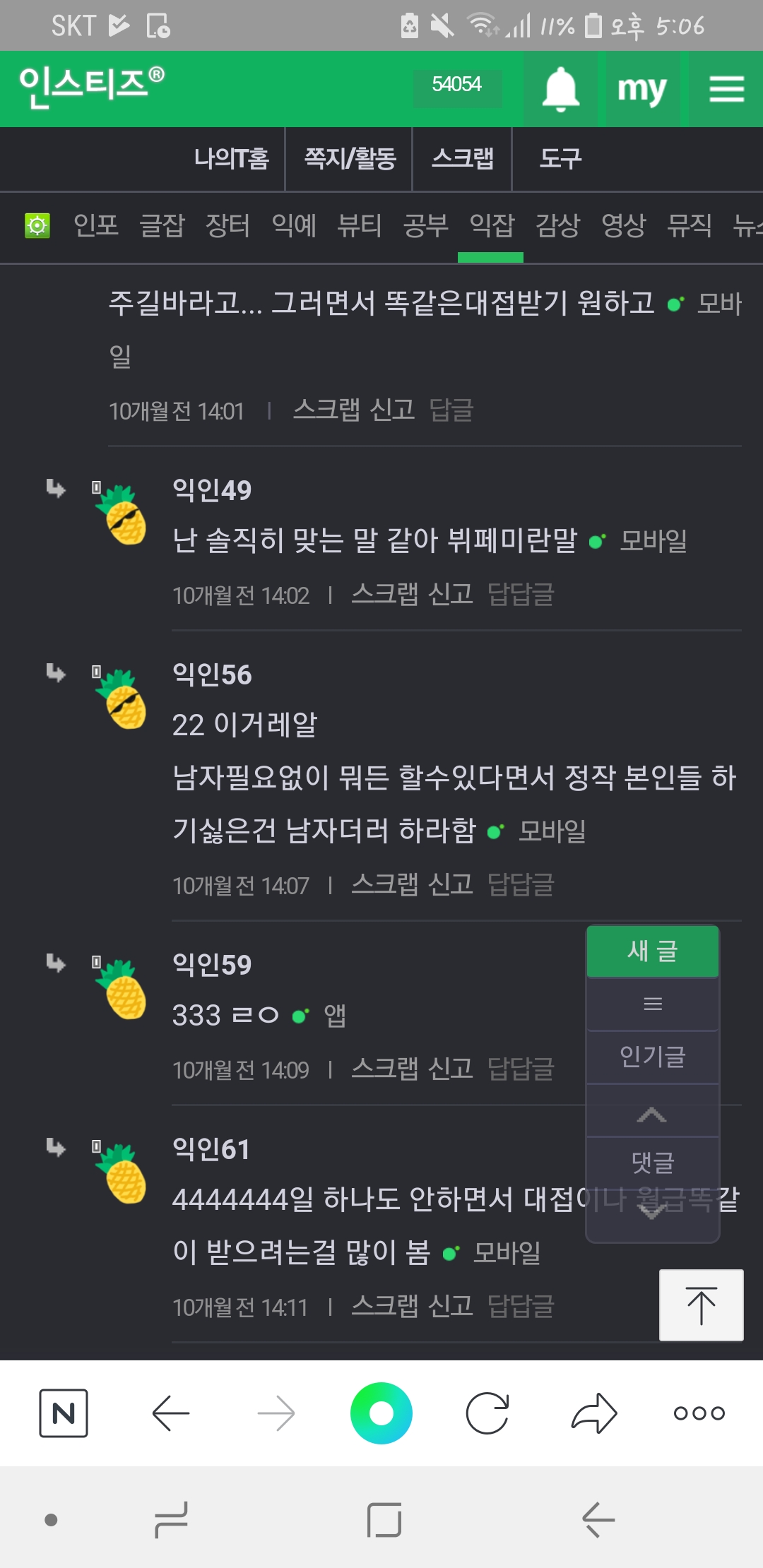Click the green settings gear icon
The width and height of the screenshot is (763, 1568).
click(37, 226)
